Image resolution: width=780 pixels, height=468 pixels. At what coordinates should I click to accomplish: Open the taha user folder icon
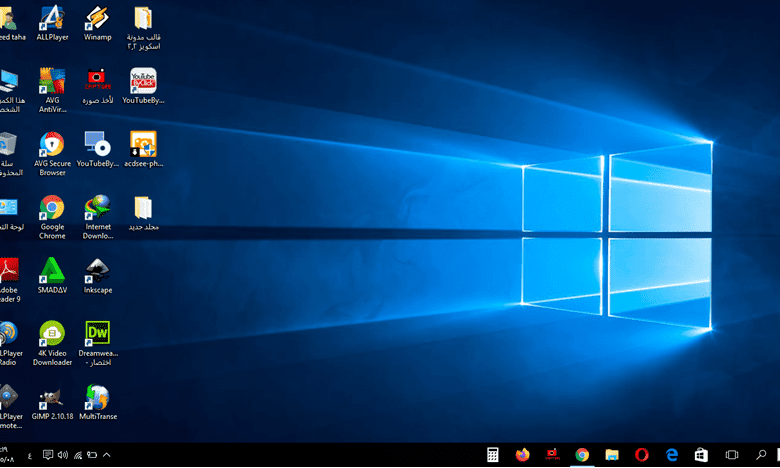pos(12,23)
